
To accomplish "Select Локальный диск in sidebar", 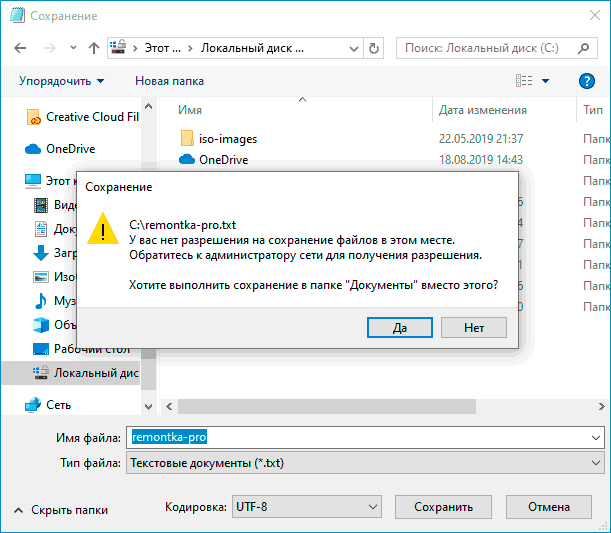I will coord(96,373).
